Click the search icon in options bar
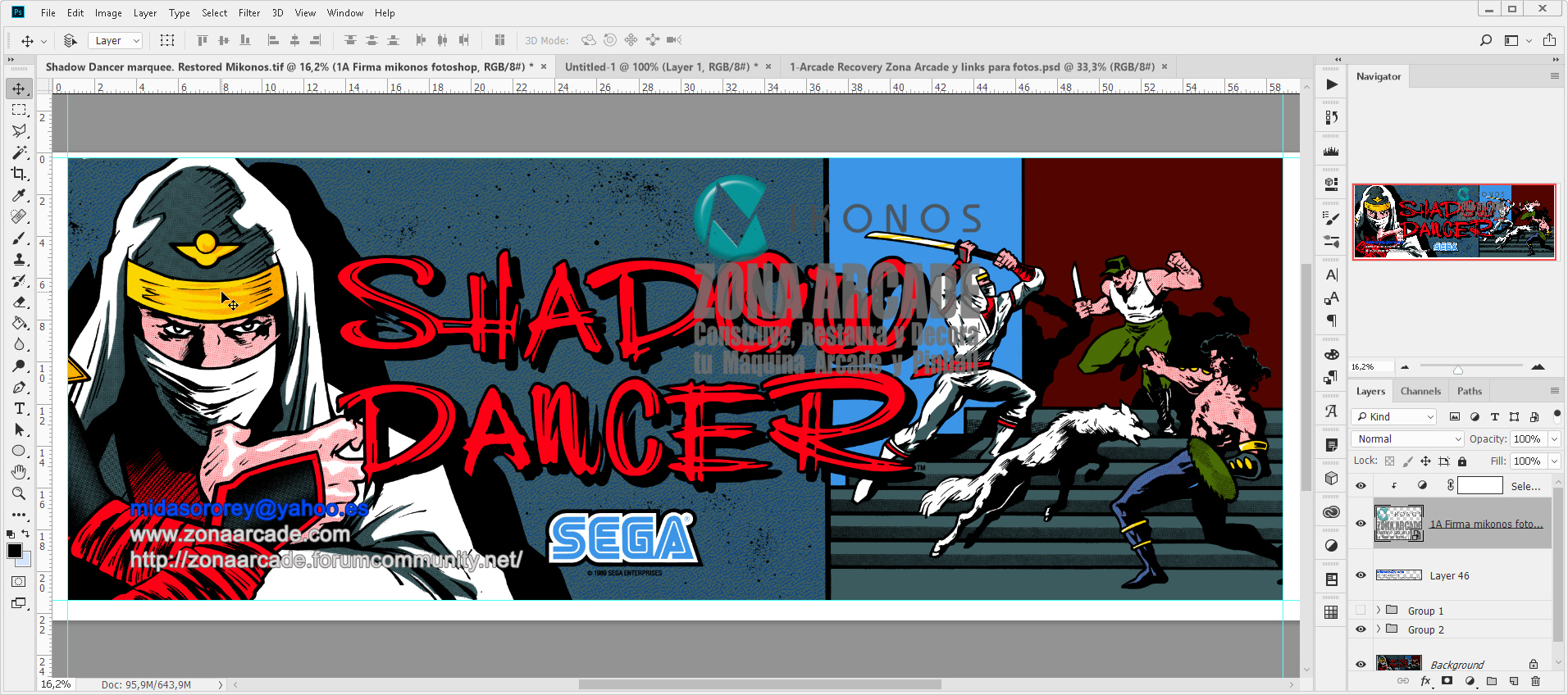This screenshot has height=695, width=1568. click(x=1485, y=40)
